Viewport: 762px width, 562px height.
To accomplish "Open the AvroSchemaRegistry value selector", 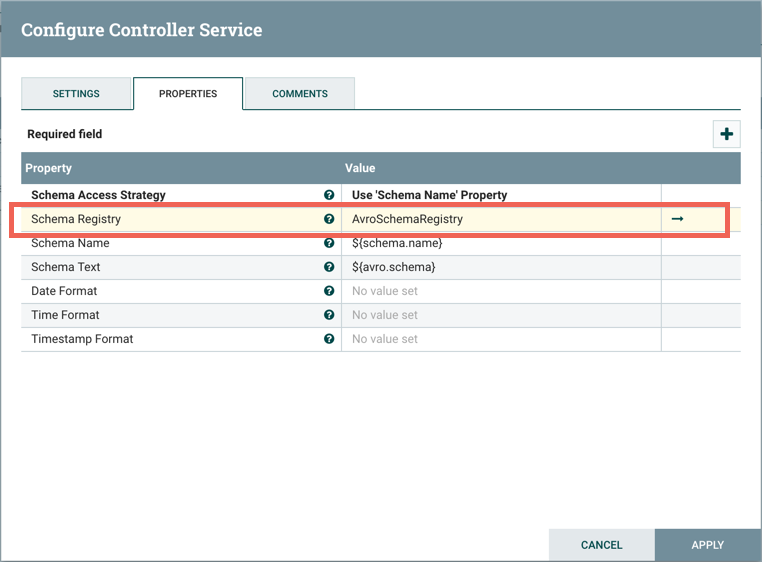I will click(500, 219).
